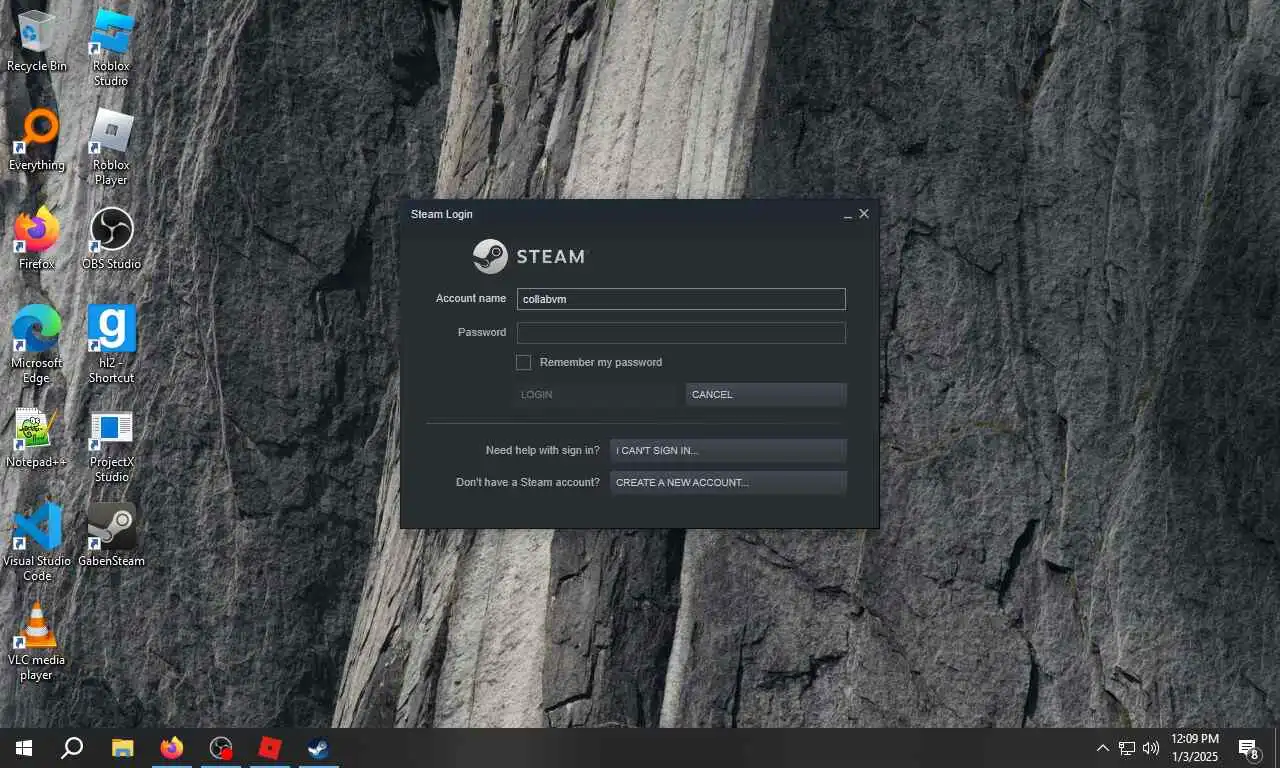Image resolution: width=1280 pixels, height=768 pixels.
Task: Select the ProjectX Studio desktop shortcut
Action: tap(111, 445)
